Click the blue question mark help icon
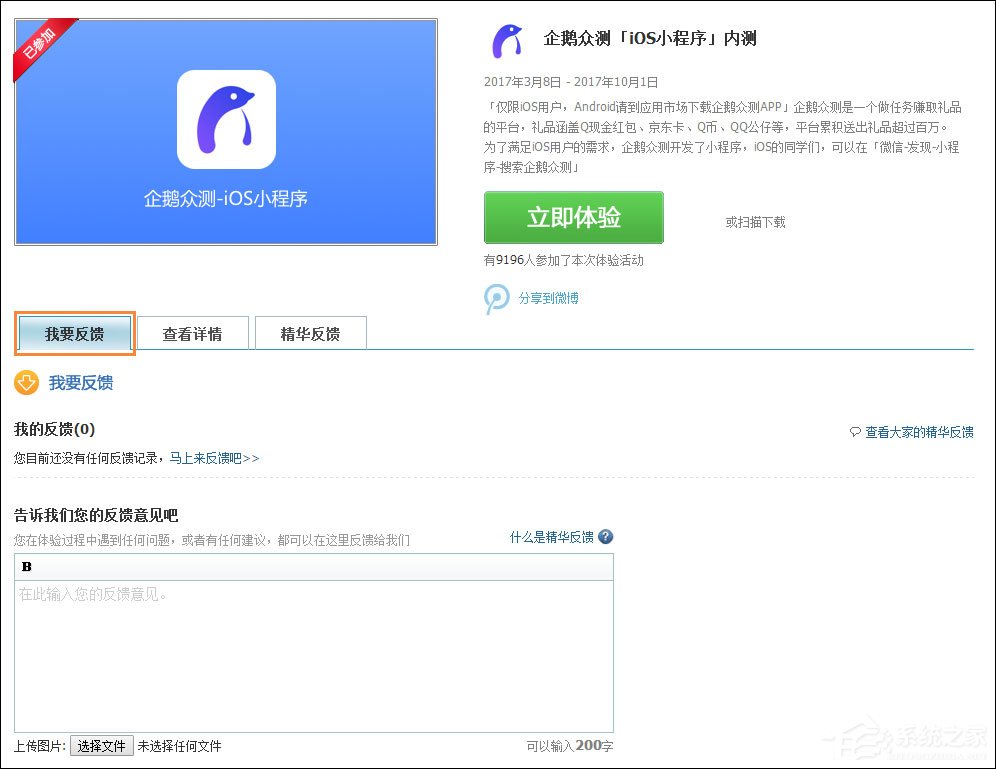 (606, 536)
